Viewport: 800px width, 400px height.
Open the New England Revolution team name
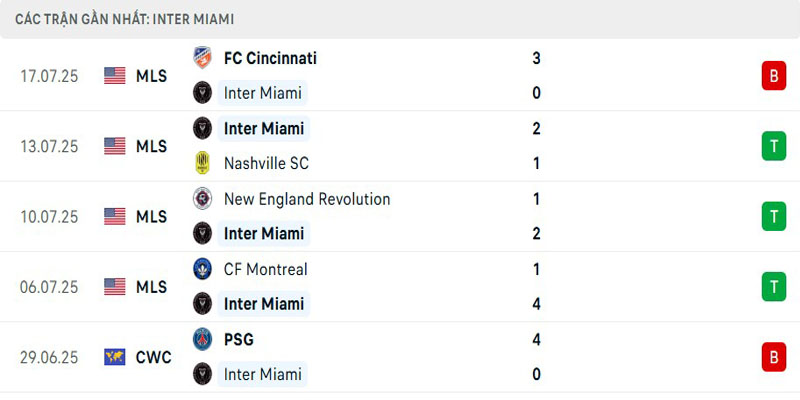307,199
